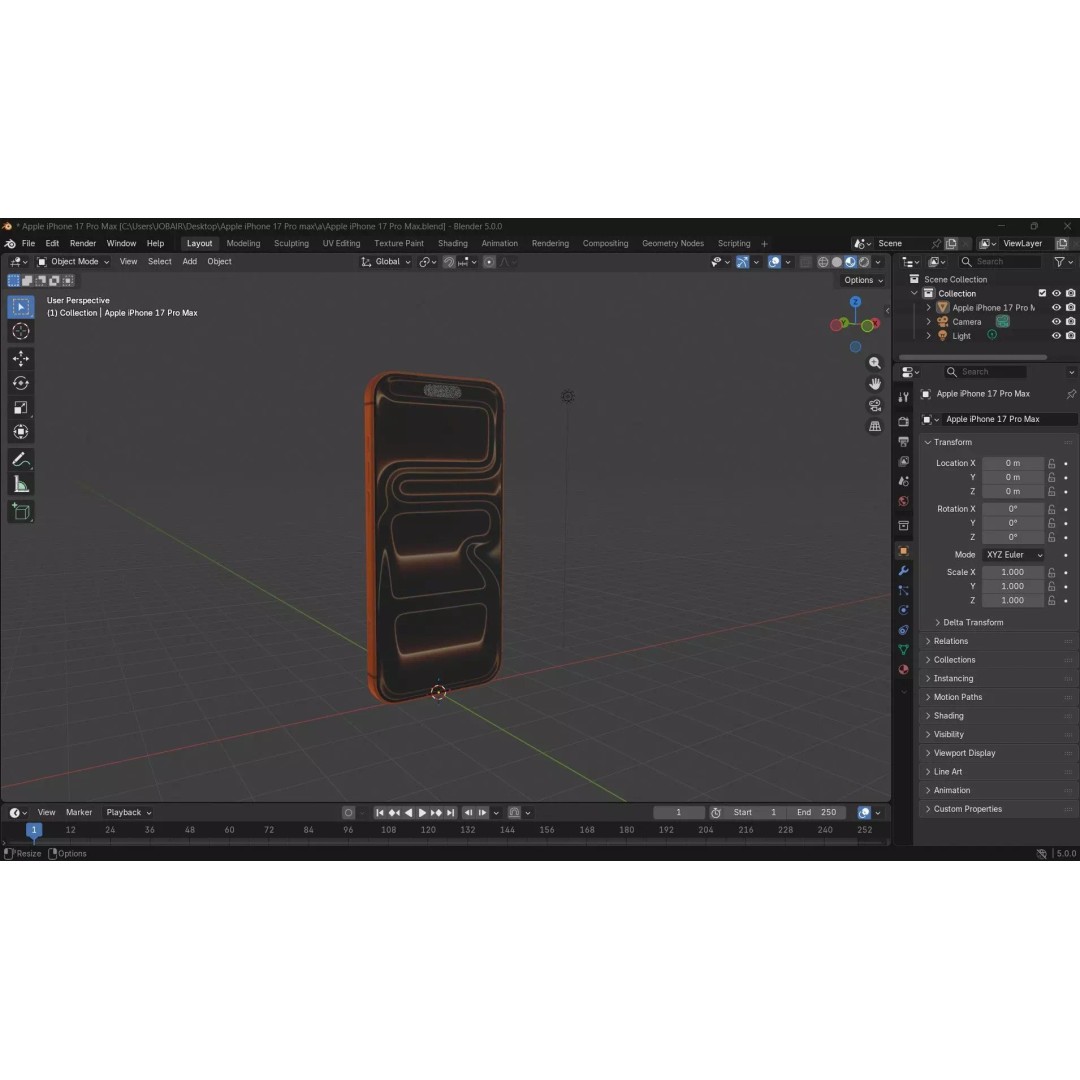1080x1080 pixels.
Task: Open the viewport Add menu
Action: pyautogui.click(x=189, y=262)
